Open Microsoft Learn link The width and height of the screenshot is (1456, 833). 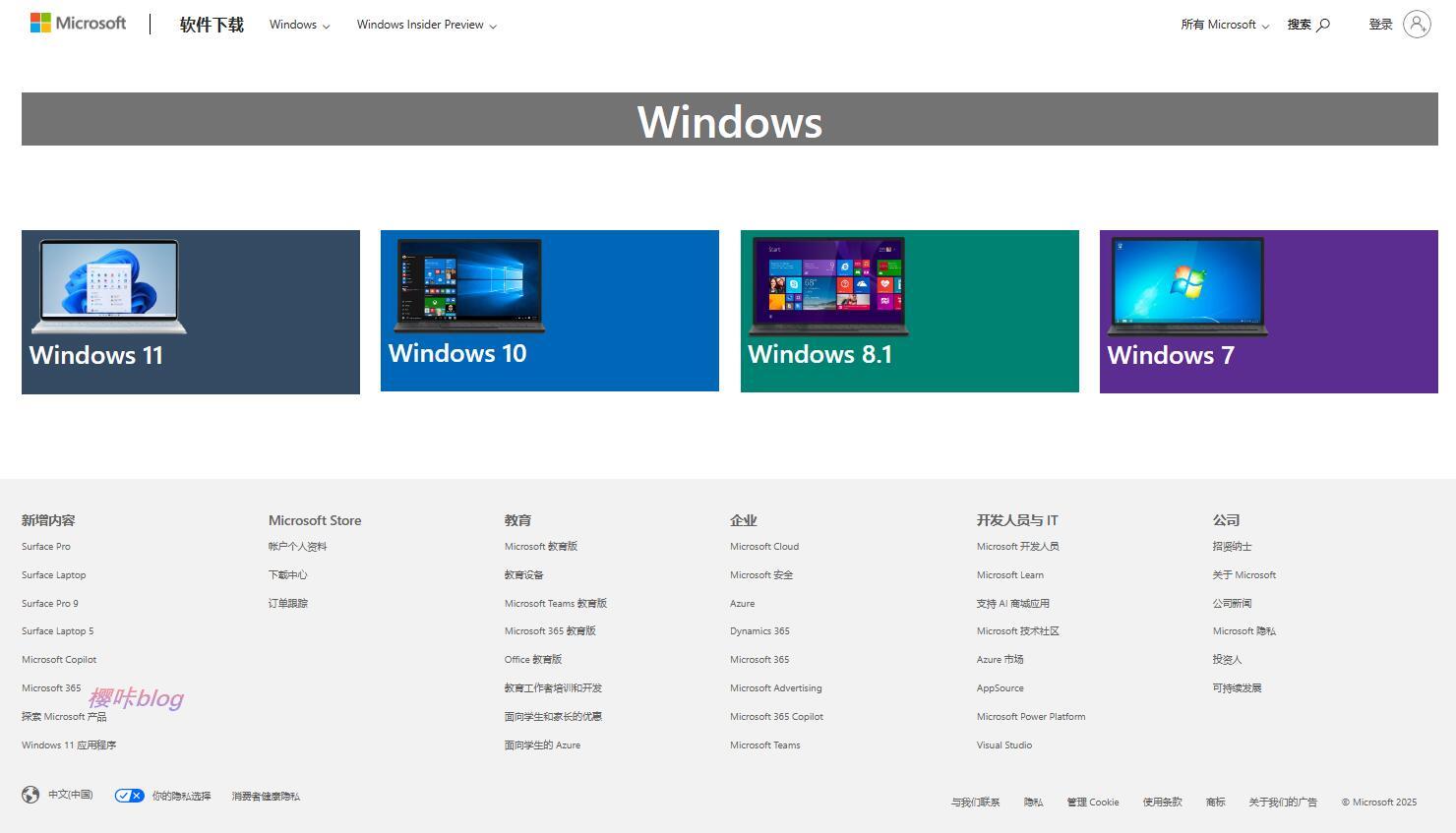[x=1010, y=575]
